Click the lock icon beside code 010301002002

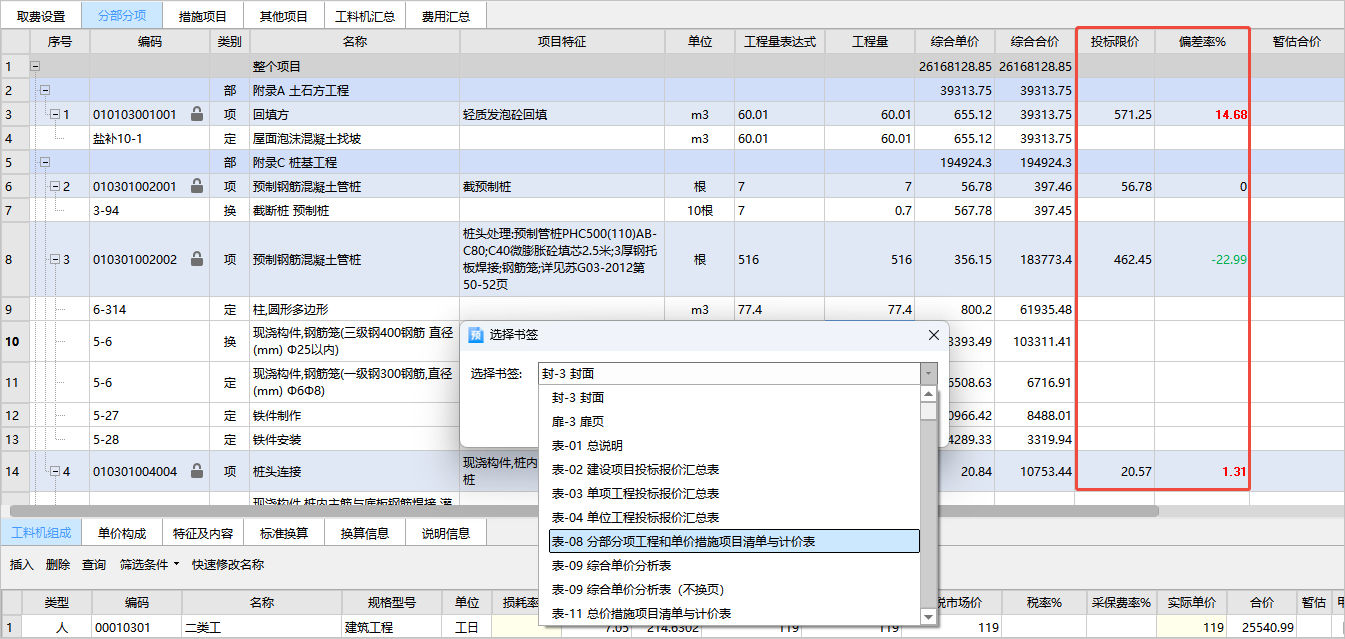(197, 260)
